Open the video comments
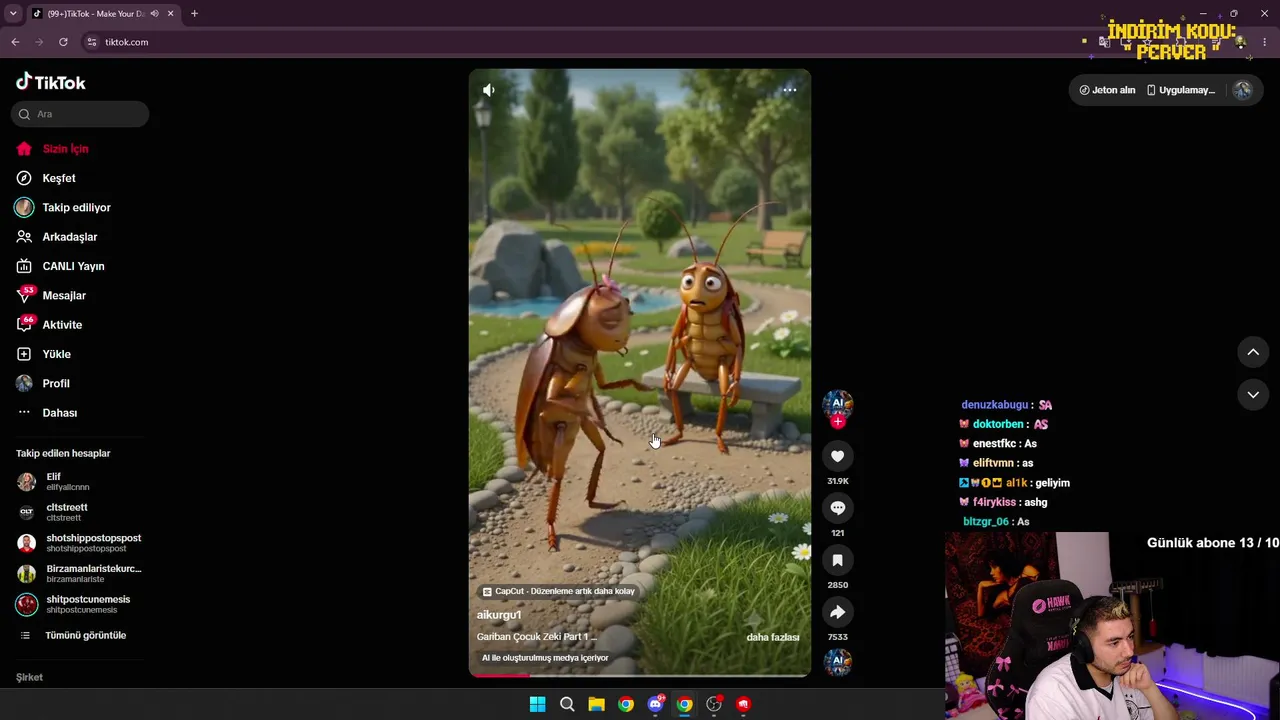Screen dimensions: 1280x720 (838, 508)
